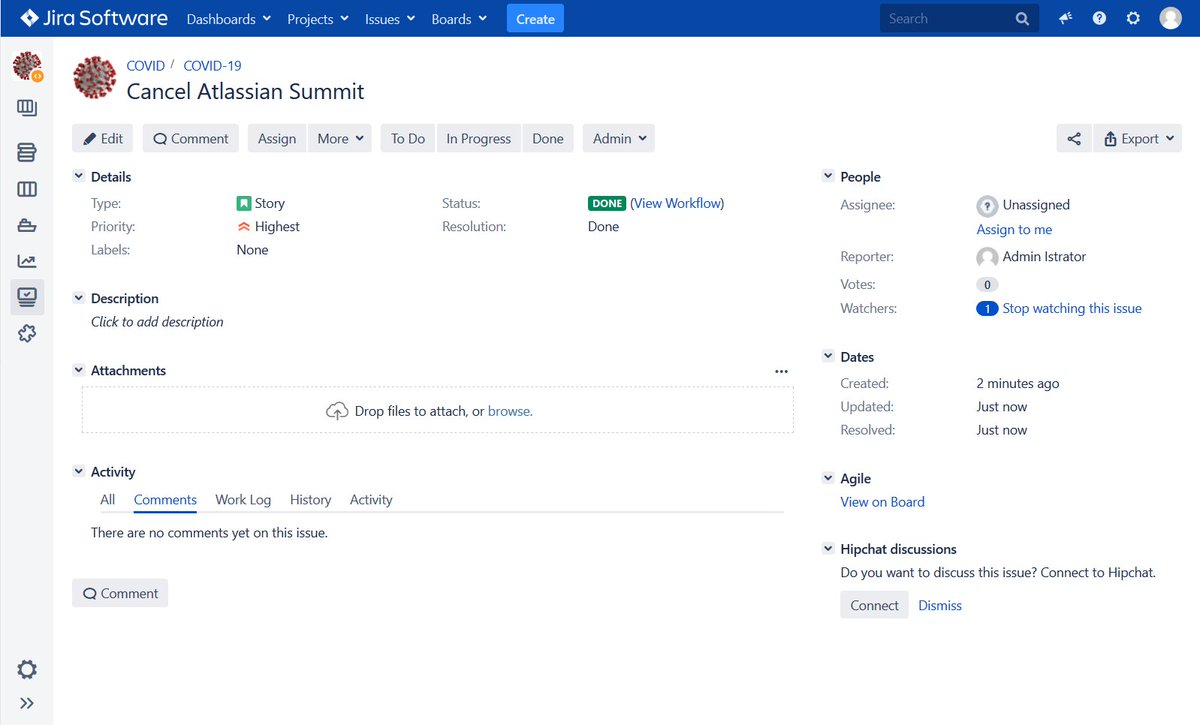Click the top Comment button
The height and width of the screenshot is (725, 1200).
click(191, 139)
